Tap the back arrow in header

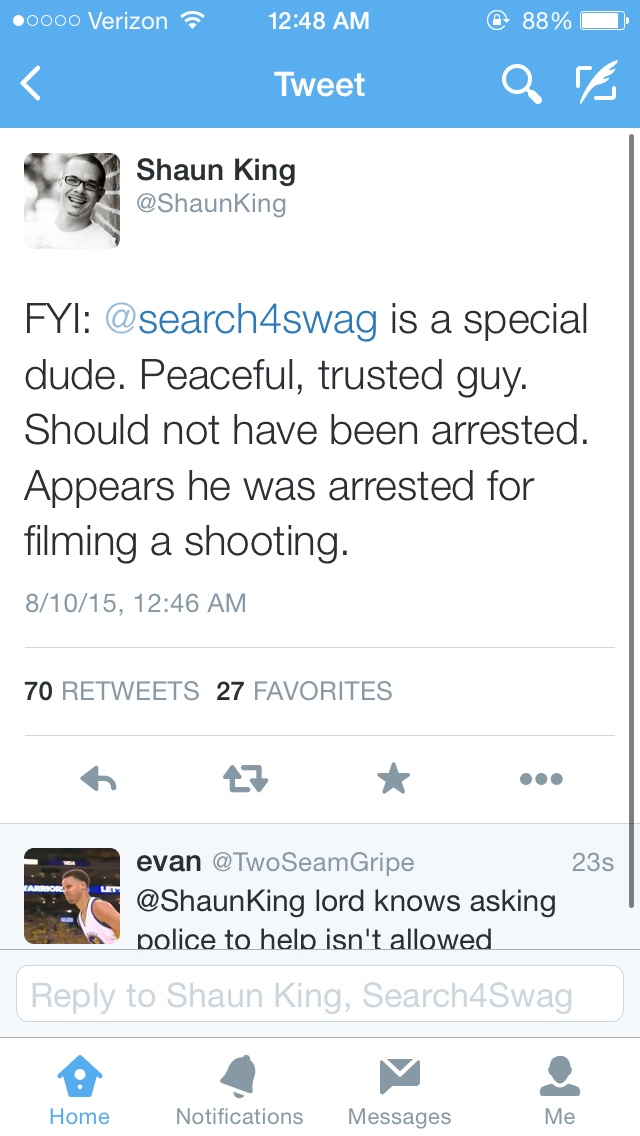[32, 85]
